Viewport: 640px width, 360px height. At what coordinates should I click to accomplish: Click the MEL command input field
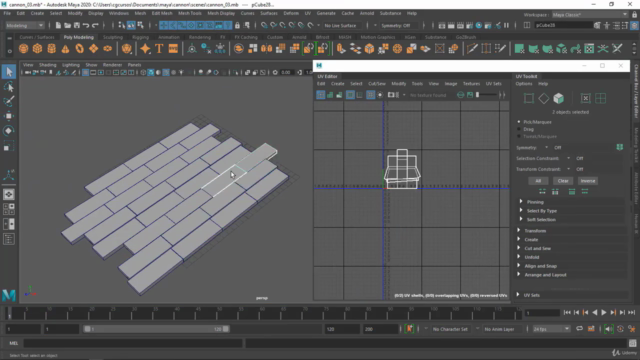tap(133, 343)
